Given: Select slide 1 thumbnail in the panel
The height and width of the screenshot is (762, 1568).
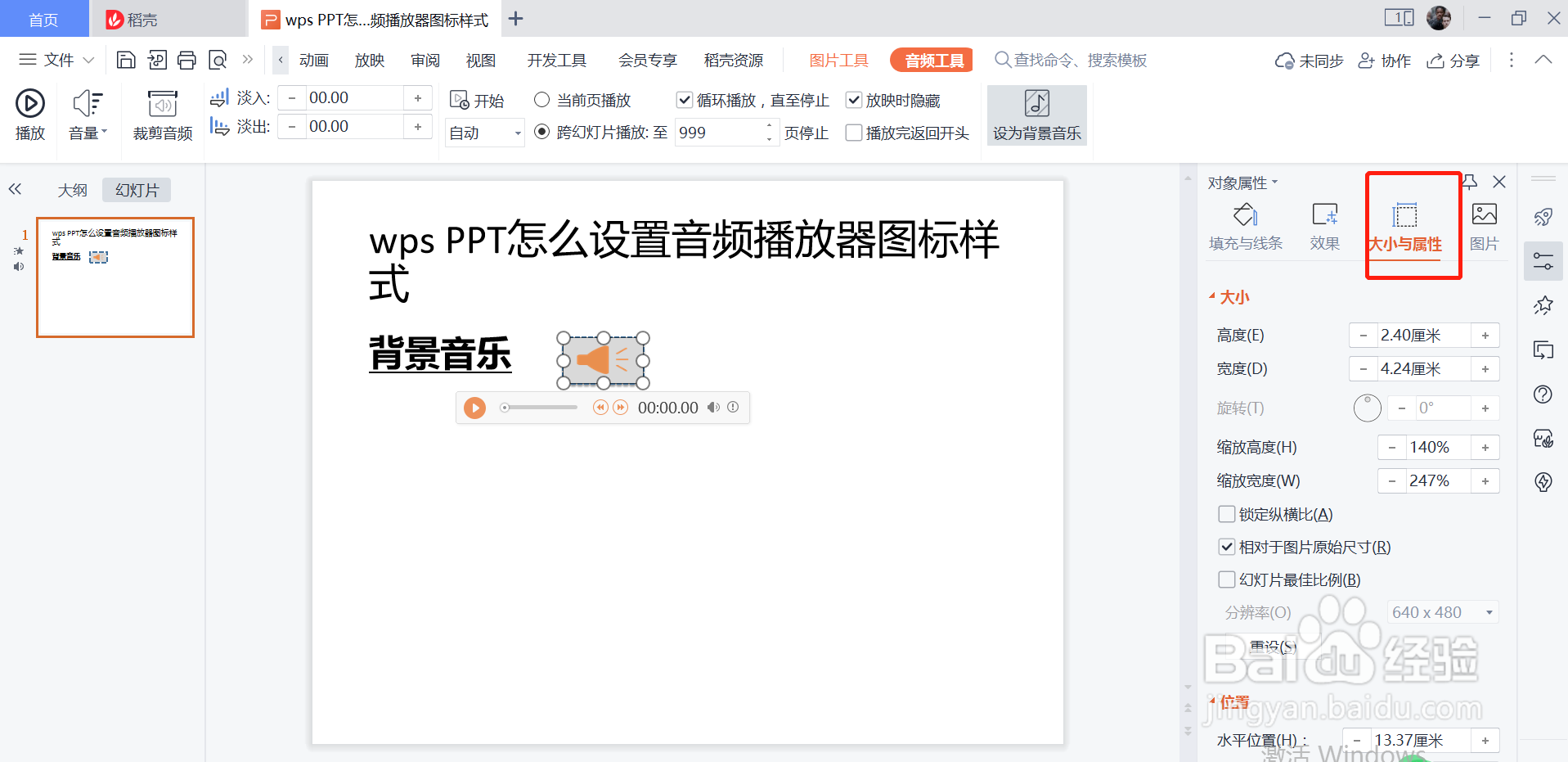Looking at the screenshot, I should (115, 277).
